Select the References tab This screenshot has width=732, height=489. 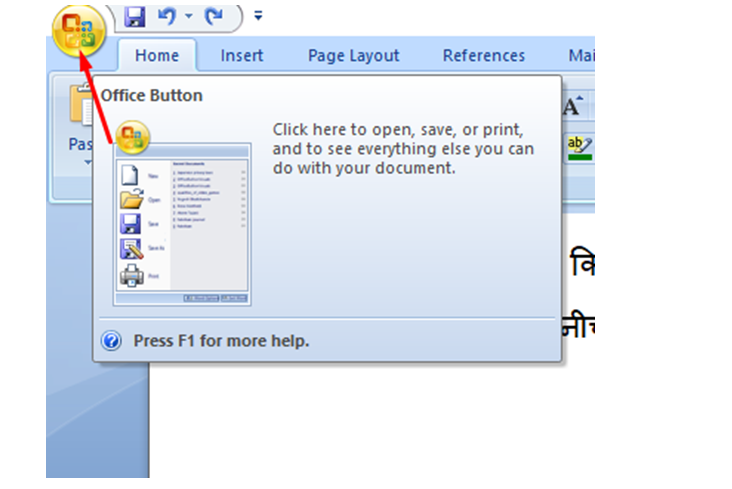(484, 56)
